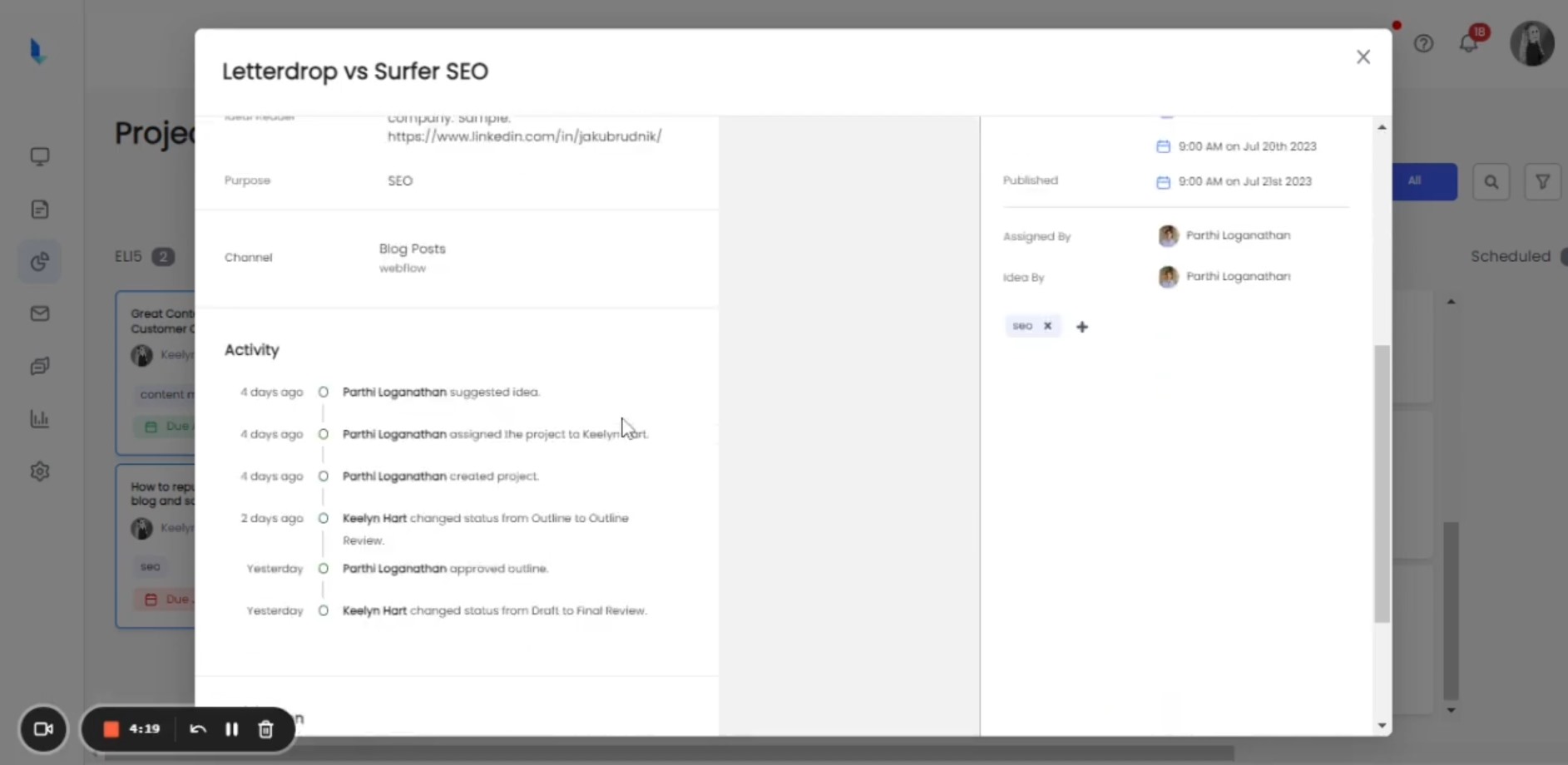
Task: Click 9:00 AM on Jul 20th 2023 date
Action: coord(1247,146)
